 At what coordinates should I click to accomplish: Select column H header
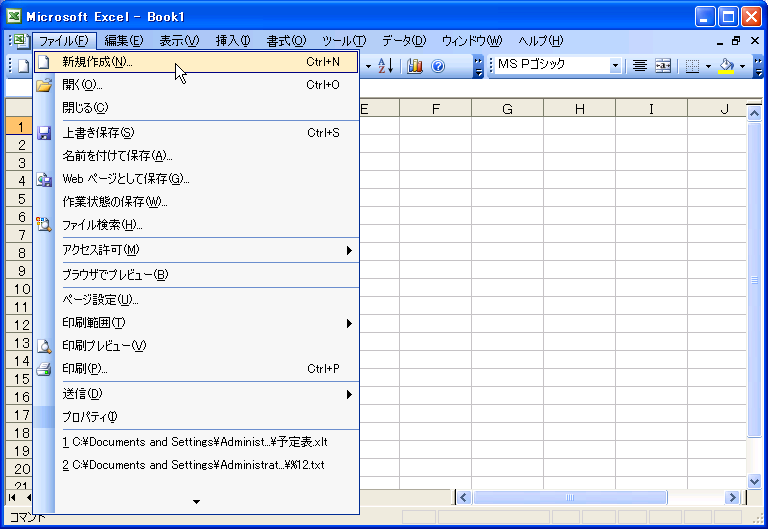[579, 109]
